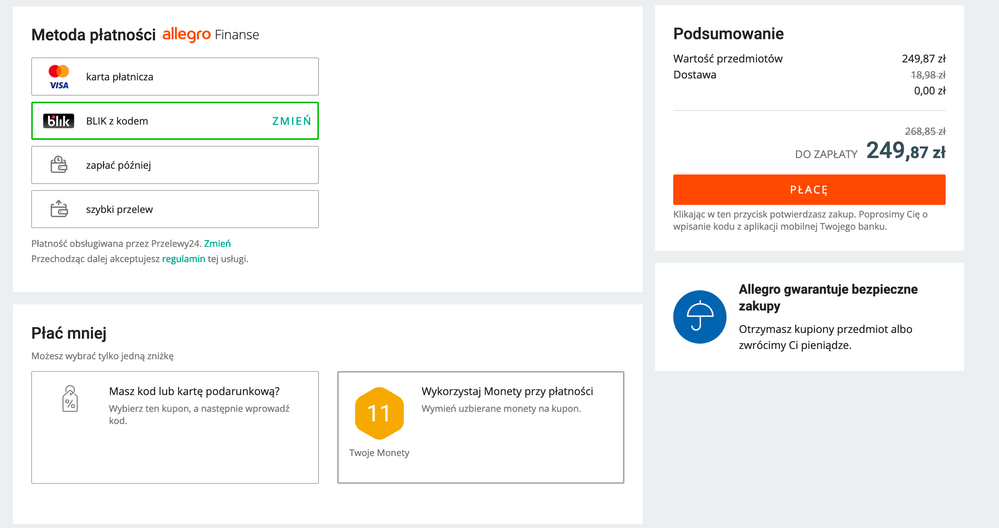Click the Allegro gwarantuje bezpieczne zakupy heading

(x=828, y=297)
